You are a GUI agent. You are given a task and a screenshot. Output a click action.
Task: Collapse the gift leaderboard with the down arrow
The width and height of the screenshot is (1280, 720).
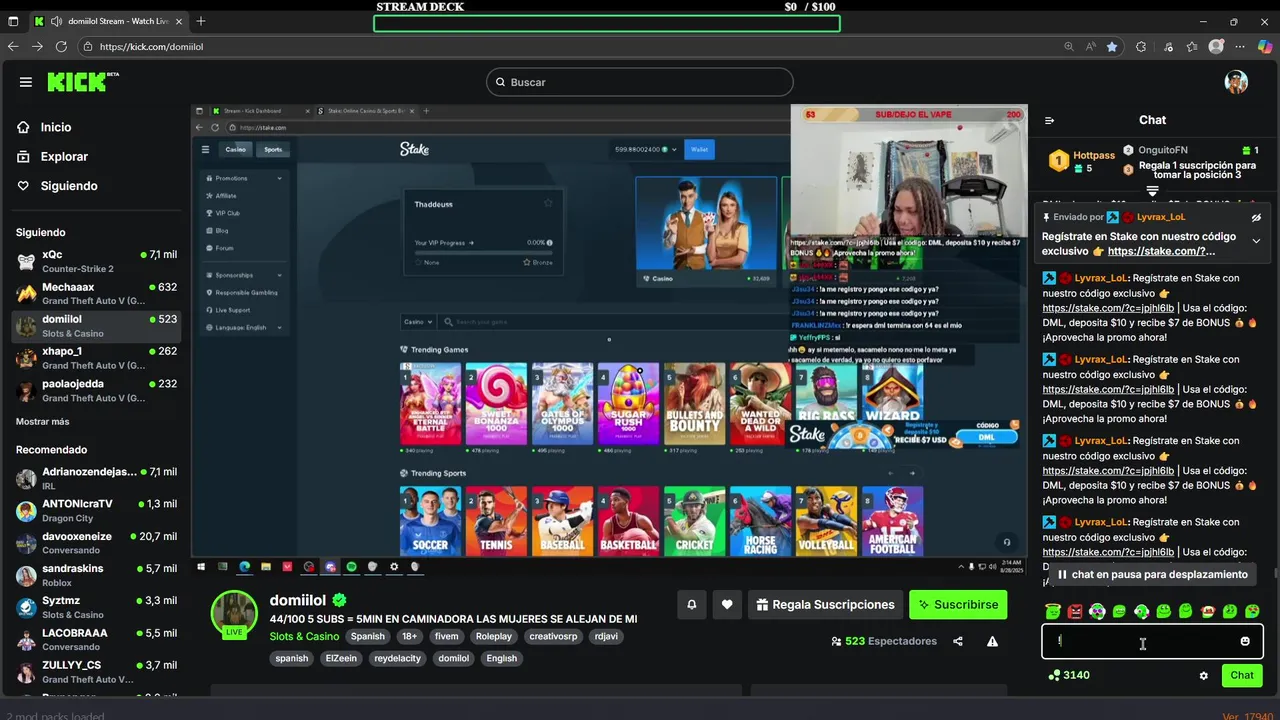[1152, 191]
